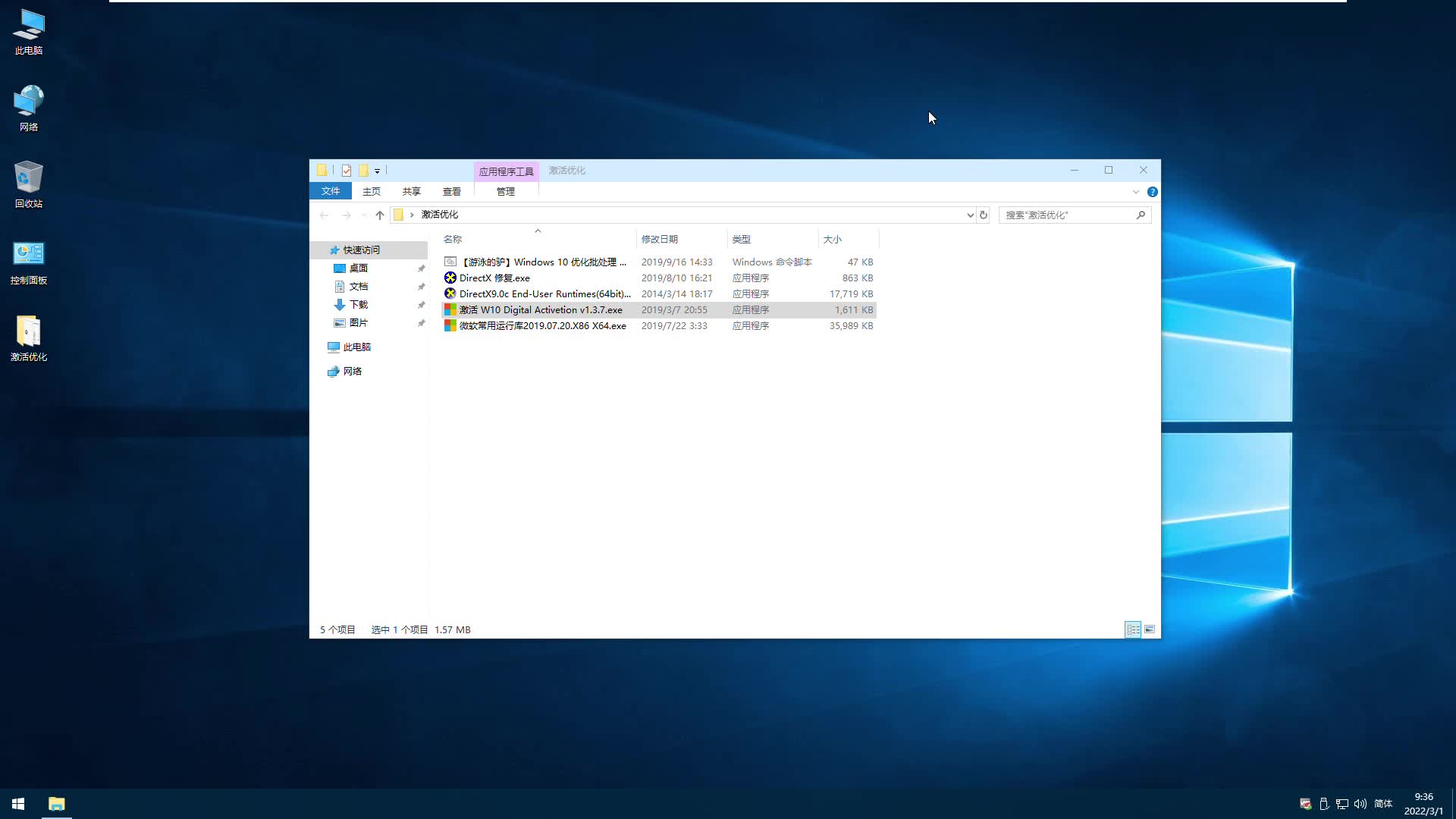Click the Help question mark icon

[1153, 191]
